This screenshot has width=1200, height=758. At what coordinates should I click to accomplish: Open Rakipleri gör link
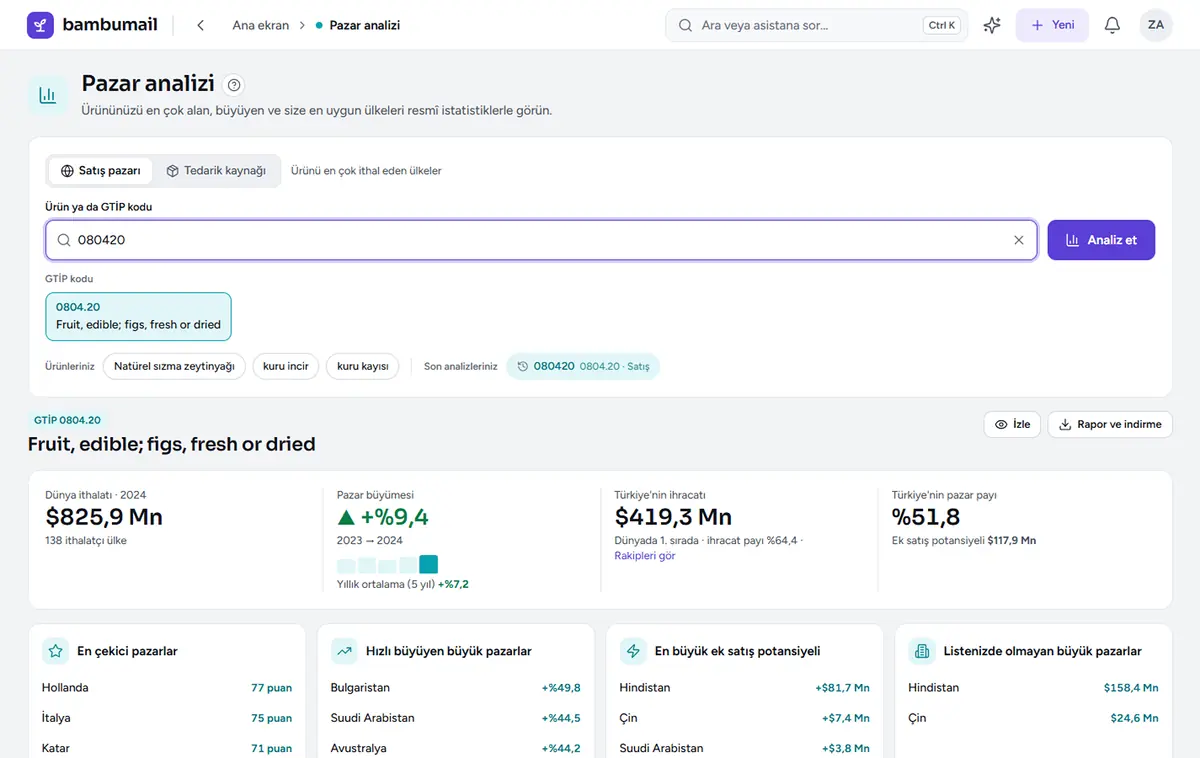coord(645,556)
